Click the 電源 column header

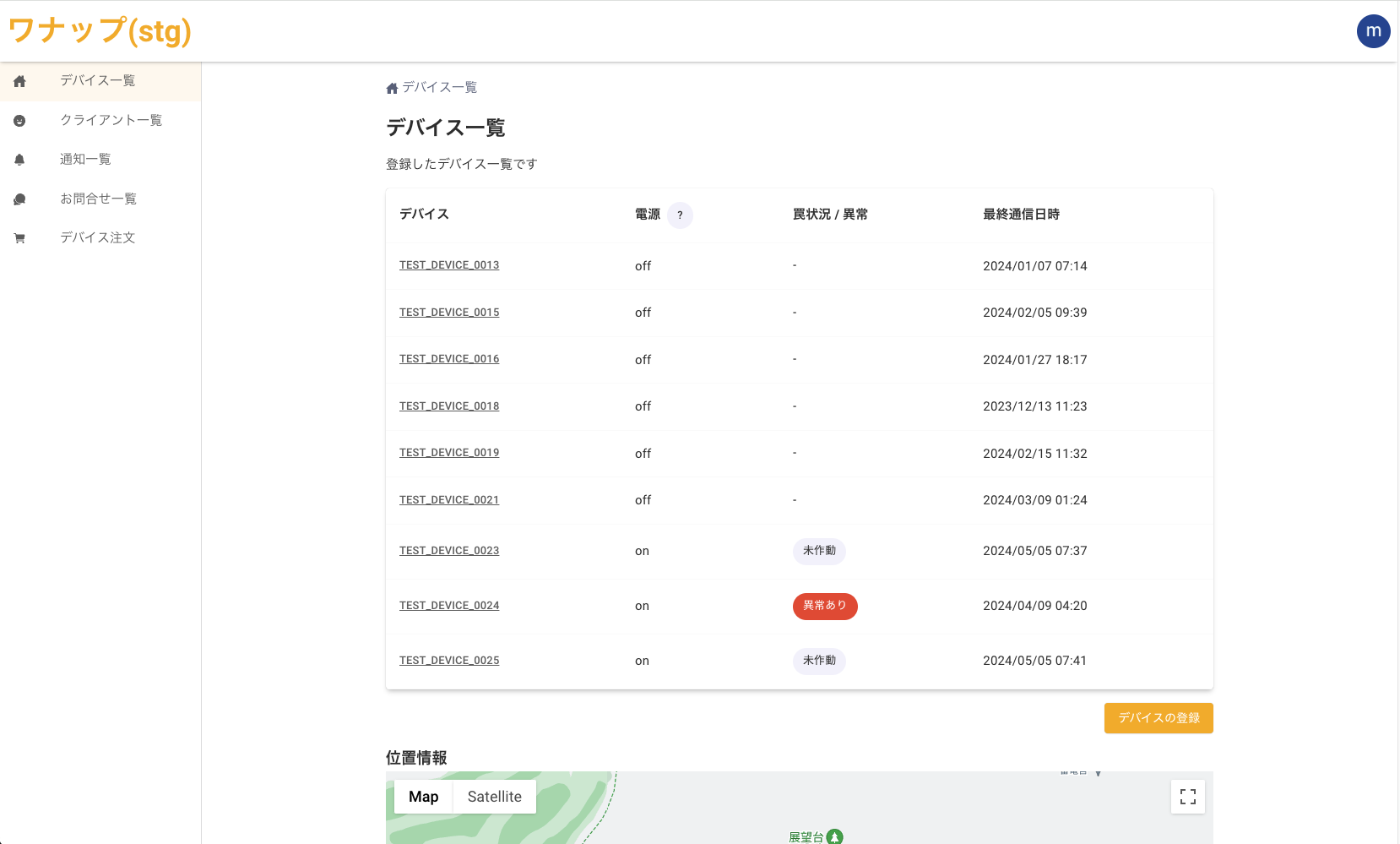(x=648, y=215)
